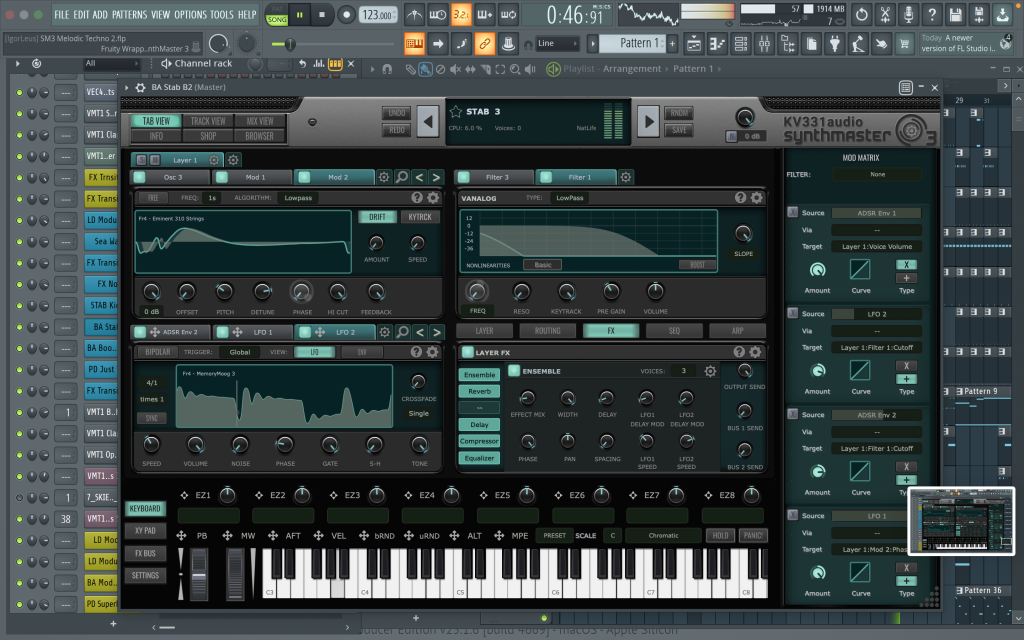
Task: Click the SAVE preset button
Action: point(679,131)
